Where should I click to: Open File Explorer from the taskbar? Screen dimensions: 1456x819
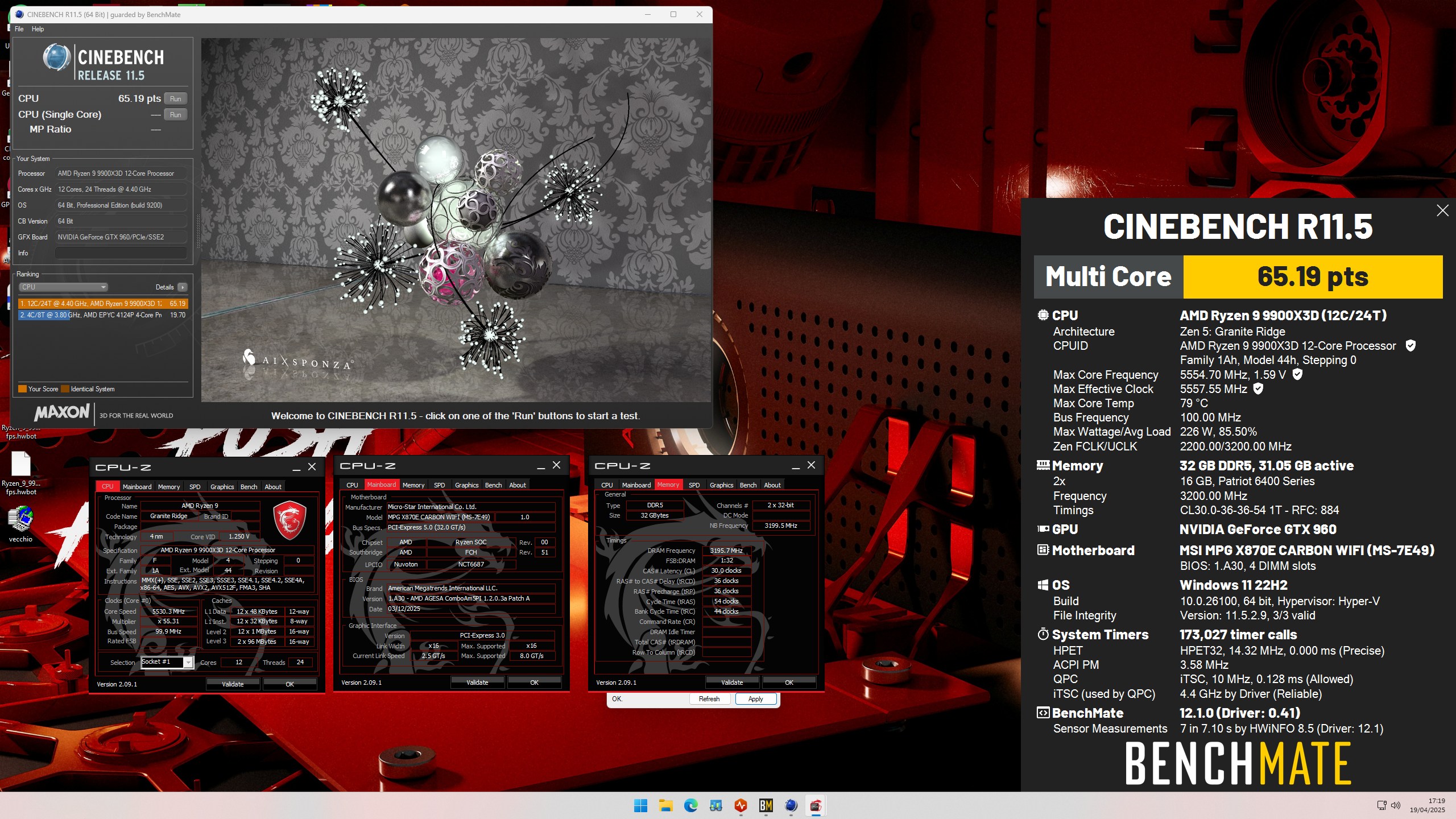[x=665, y=805]
